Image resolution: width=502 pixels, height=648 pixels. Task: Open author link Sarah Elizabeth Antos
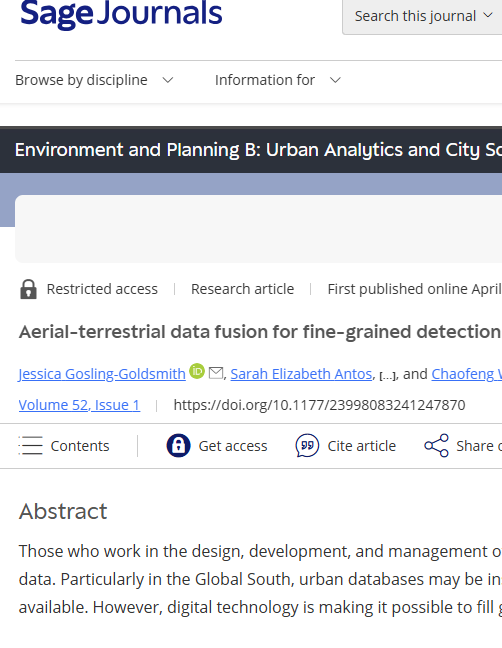[301, 374]
